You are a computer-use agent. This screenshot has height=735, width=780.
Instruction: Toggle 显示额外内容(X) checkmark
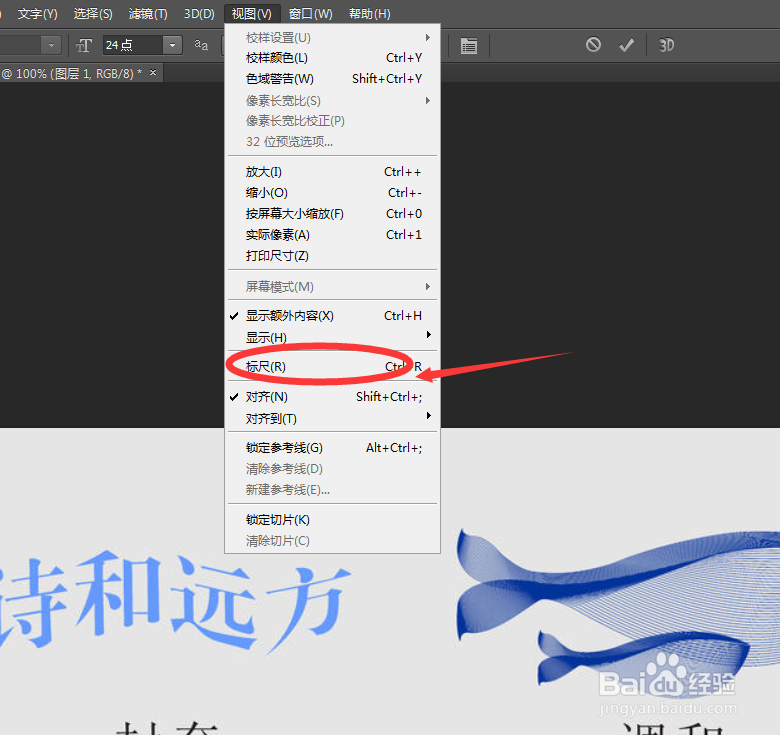tap(332, 316)
